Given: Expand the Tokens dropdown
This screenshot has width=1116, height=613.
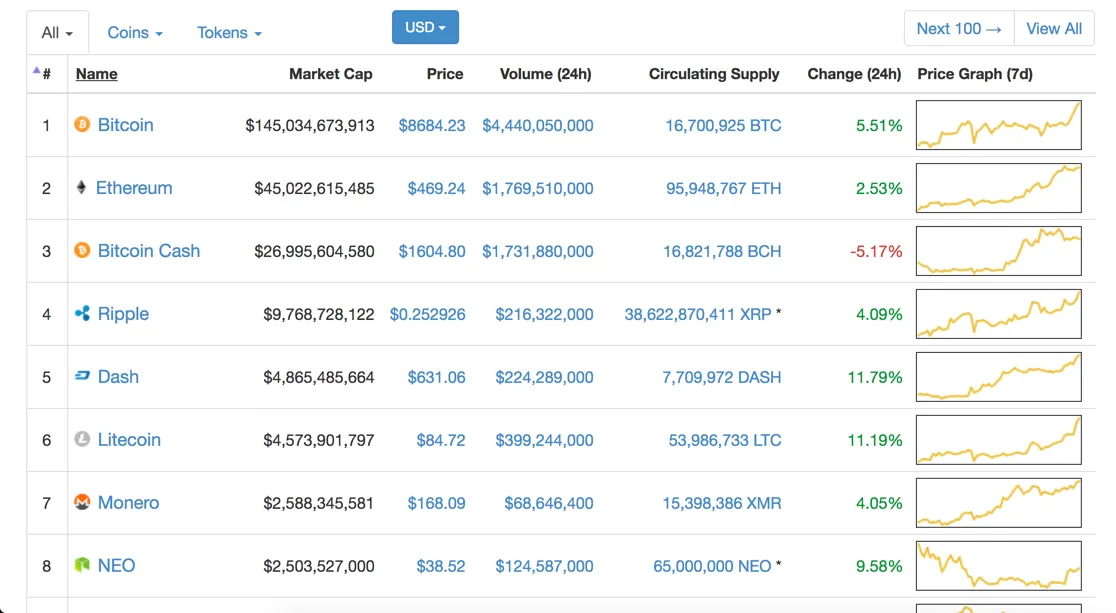Looking at the screenshot, I should [x=229, y=33].
